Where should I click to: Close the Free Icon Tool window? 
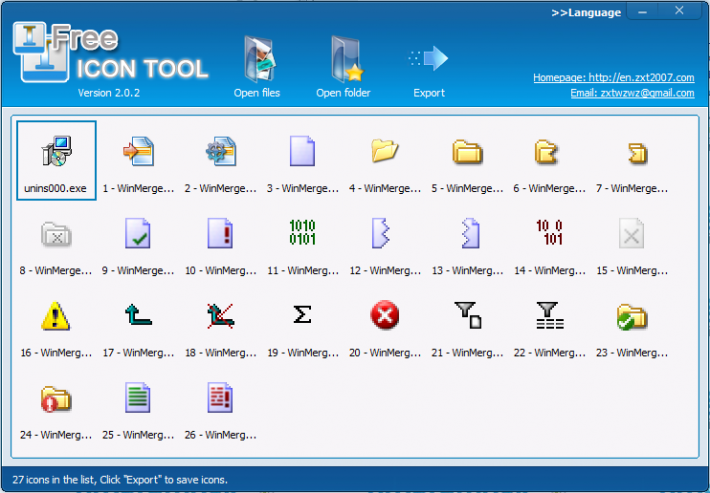coord(679,11)
